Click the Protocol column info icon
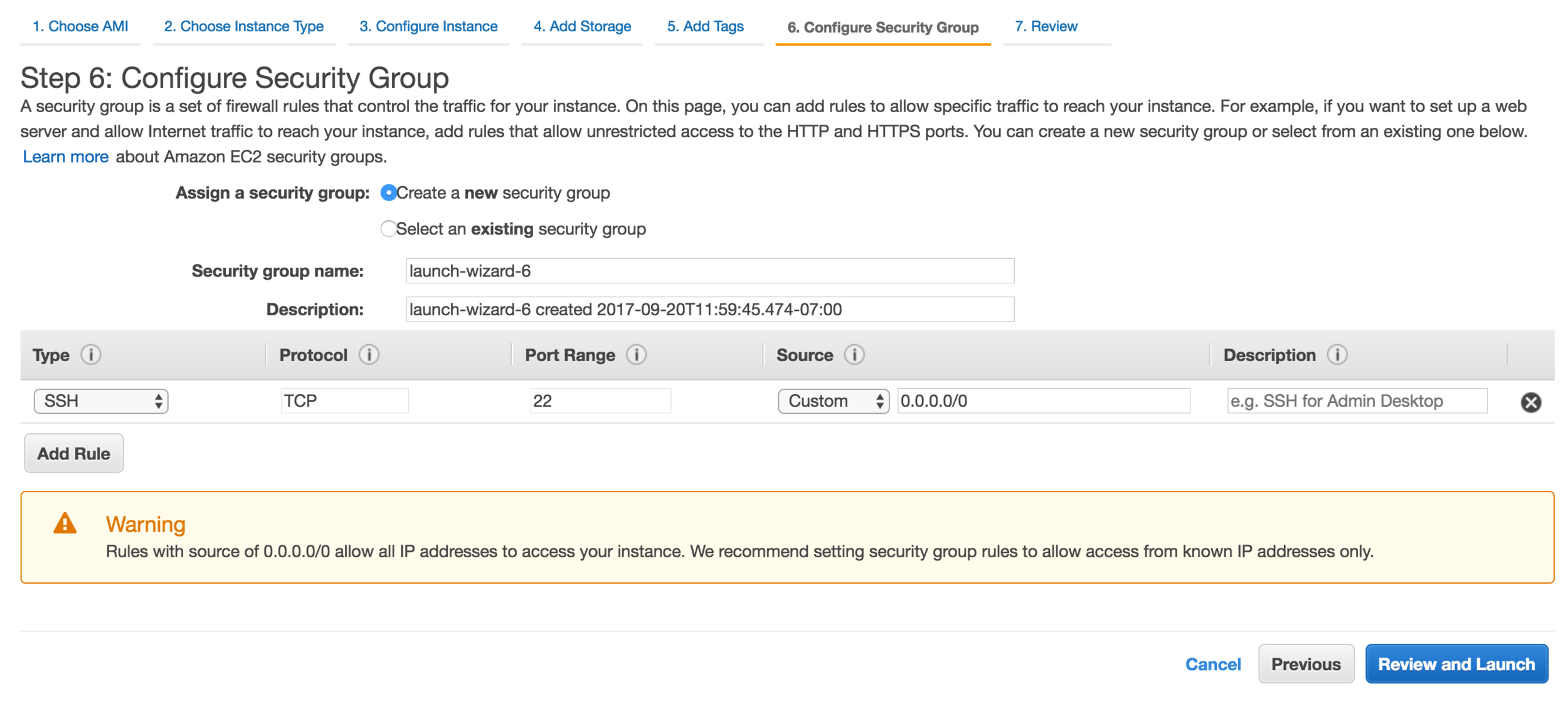The width and height of the screenshot is (1568, 704). click(369, 355)
